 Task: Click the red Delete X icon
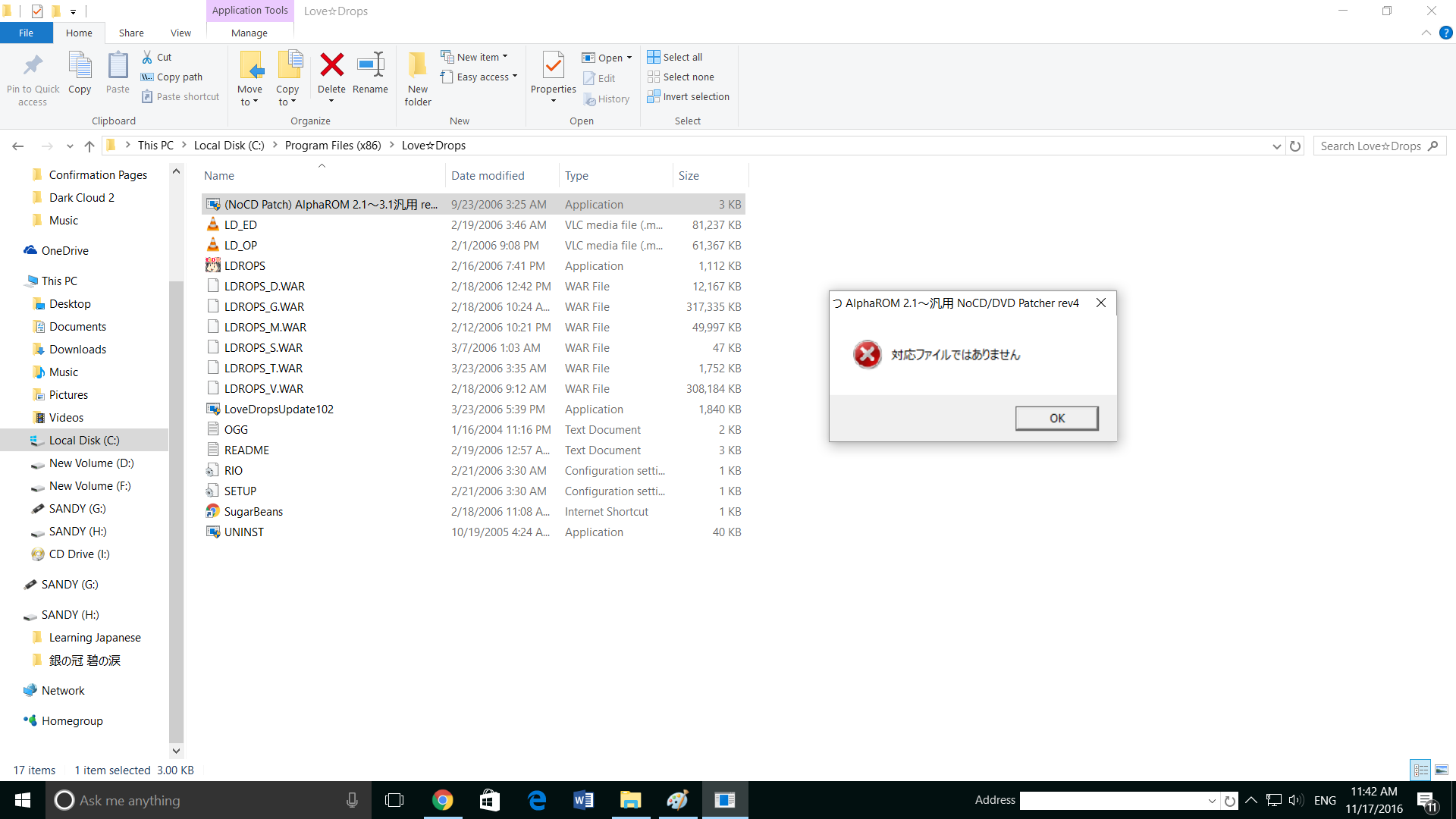coord(331,64)
